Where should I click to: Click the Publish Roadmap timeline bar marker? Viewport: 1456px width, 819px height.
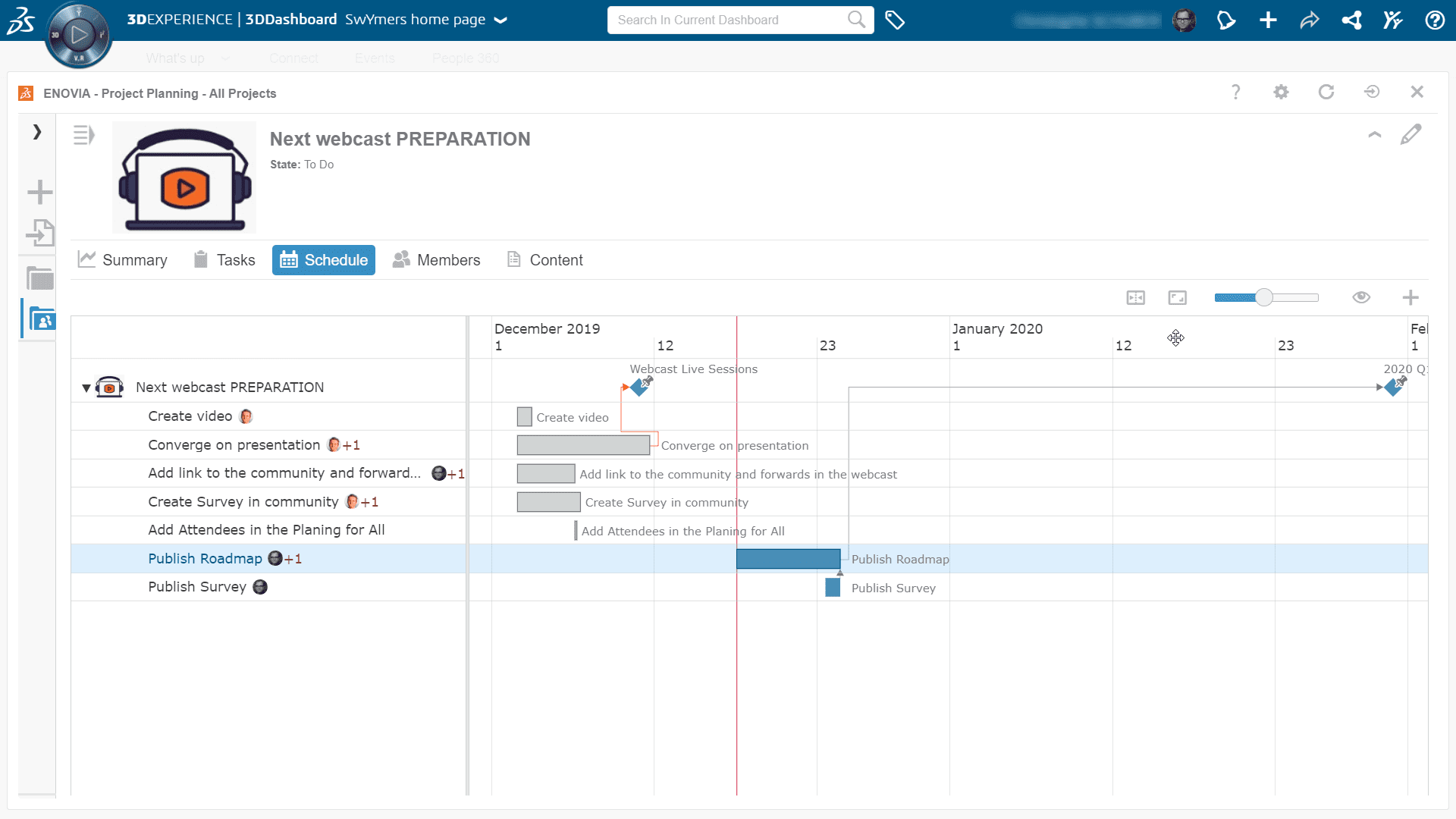point(791,559)
